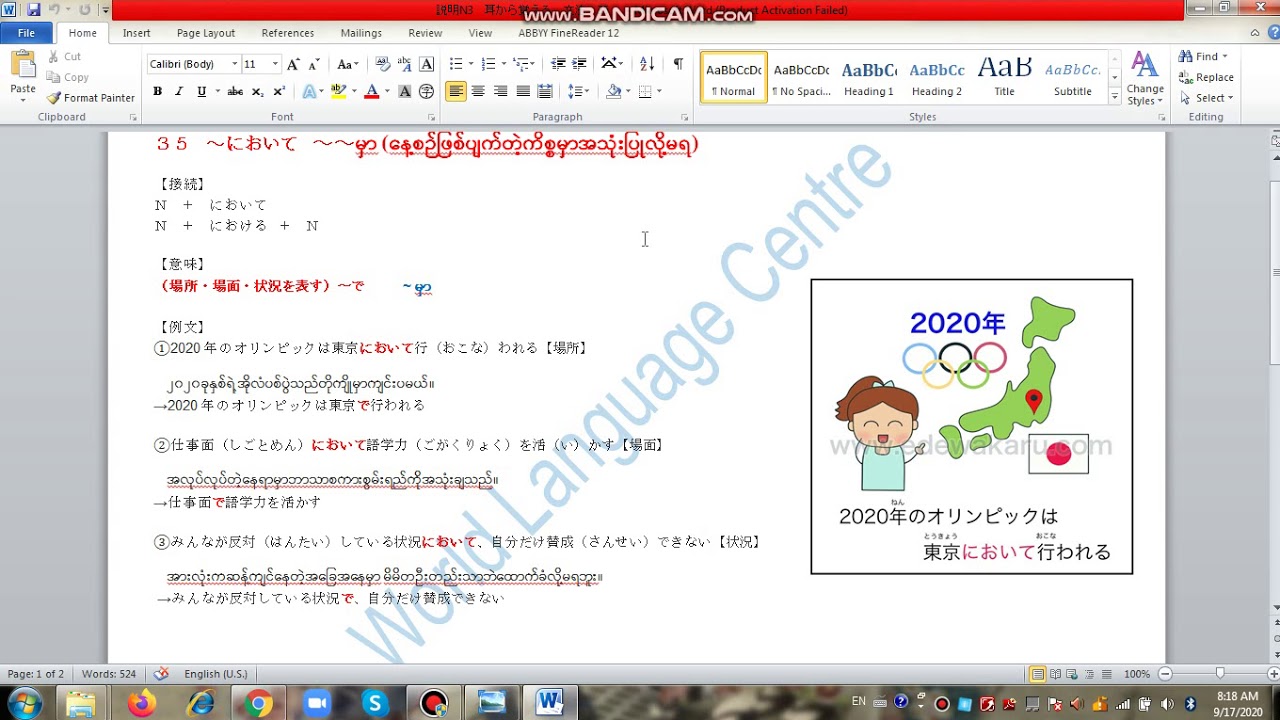Screen dimensions: 1280x720
Task: Toggle Align Text Right
Action: (500, 91)
